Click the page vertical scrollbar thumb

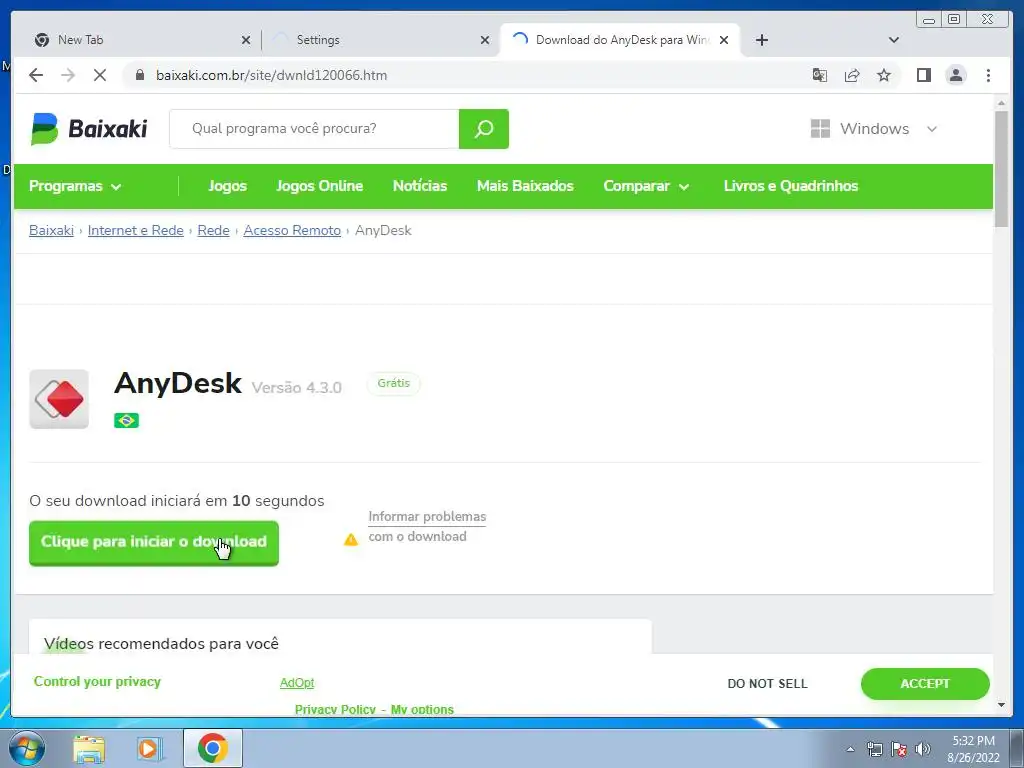[1001, 169]
